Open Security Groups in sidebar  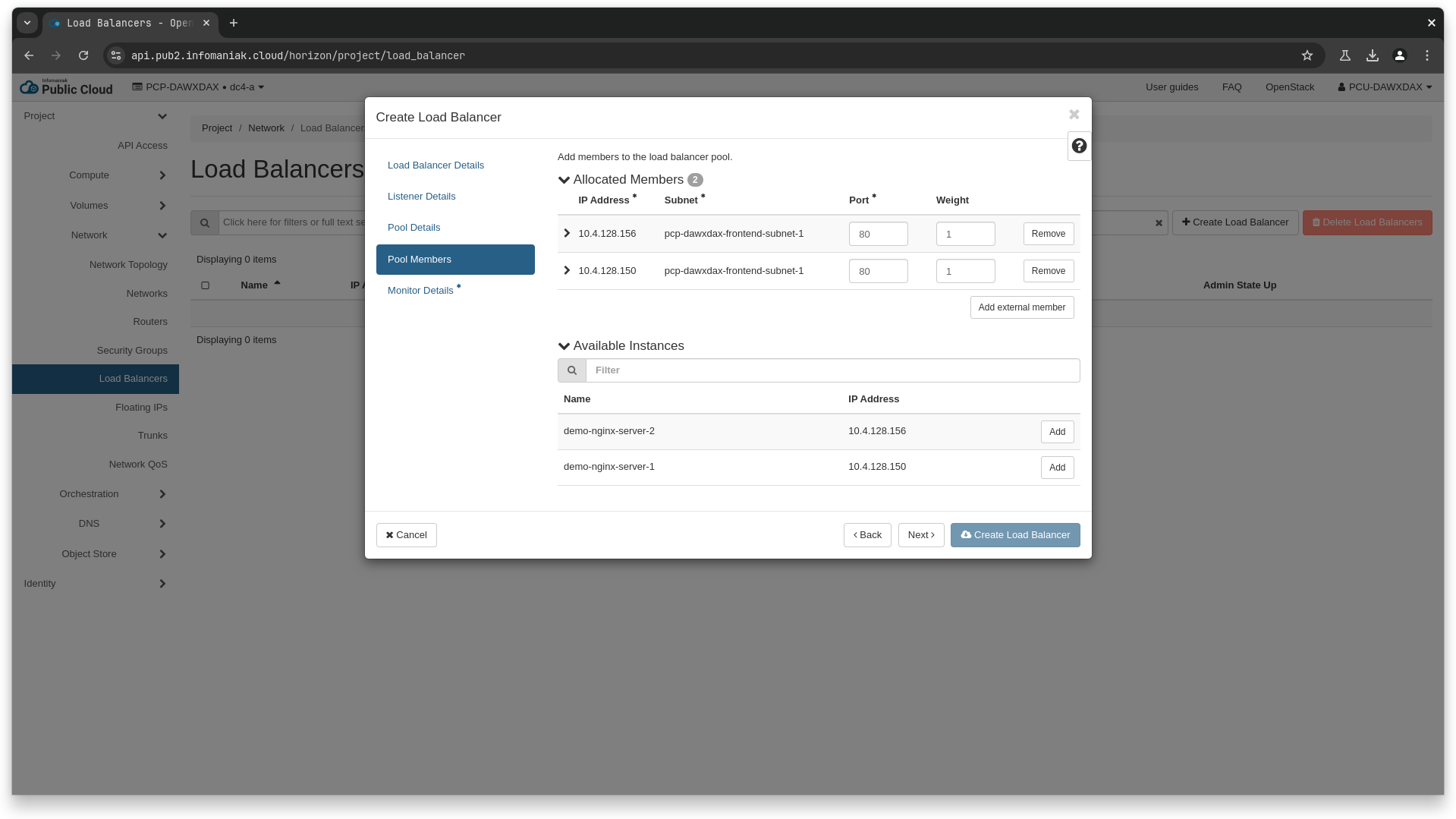[x=132, y=351]
